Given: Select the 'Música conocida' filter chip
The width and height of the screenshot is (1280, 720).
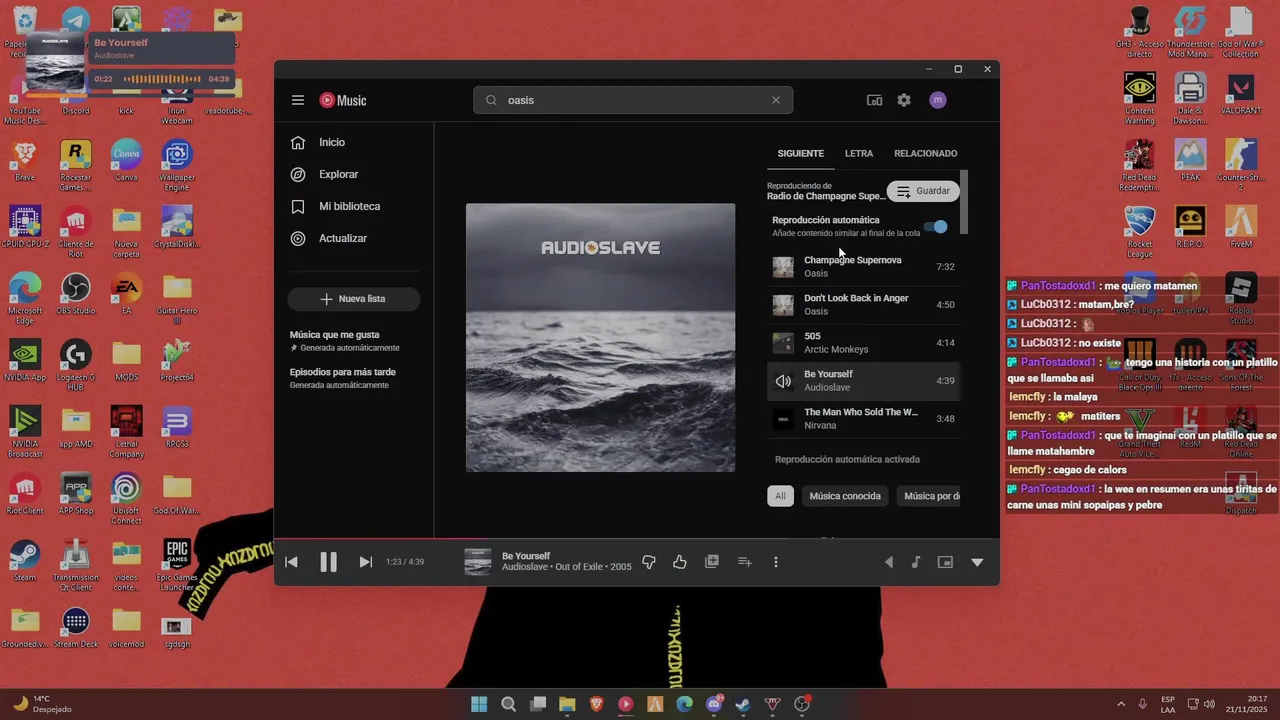Looking at the screenshot, I should (845, 496).
